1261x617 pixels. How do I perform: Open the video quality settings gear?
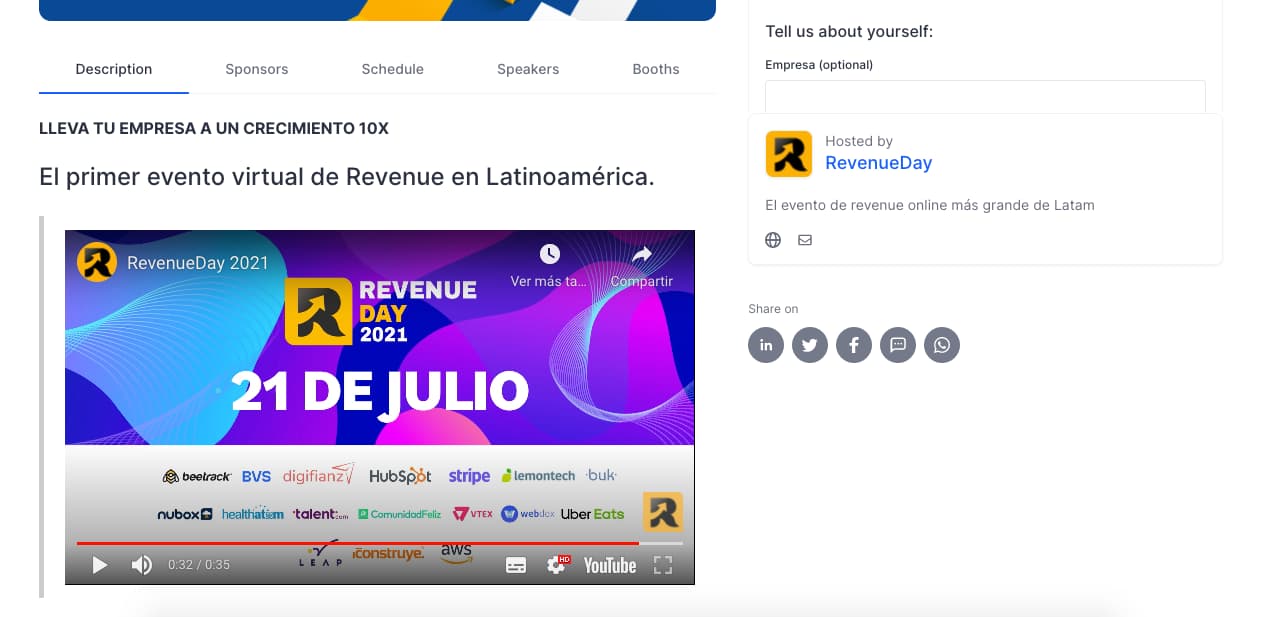pos(556,565)
